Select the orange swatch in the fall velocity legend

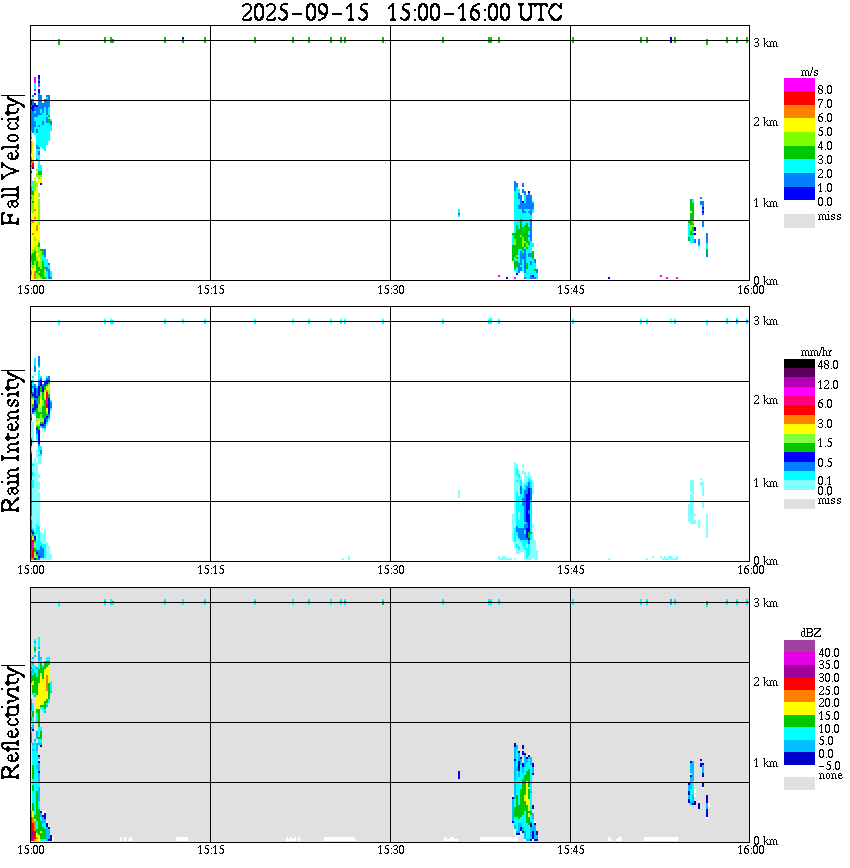pos(799,112)
